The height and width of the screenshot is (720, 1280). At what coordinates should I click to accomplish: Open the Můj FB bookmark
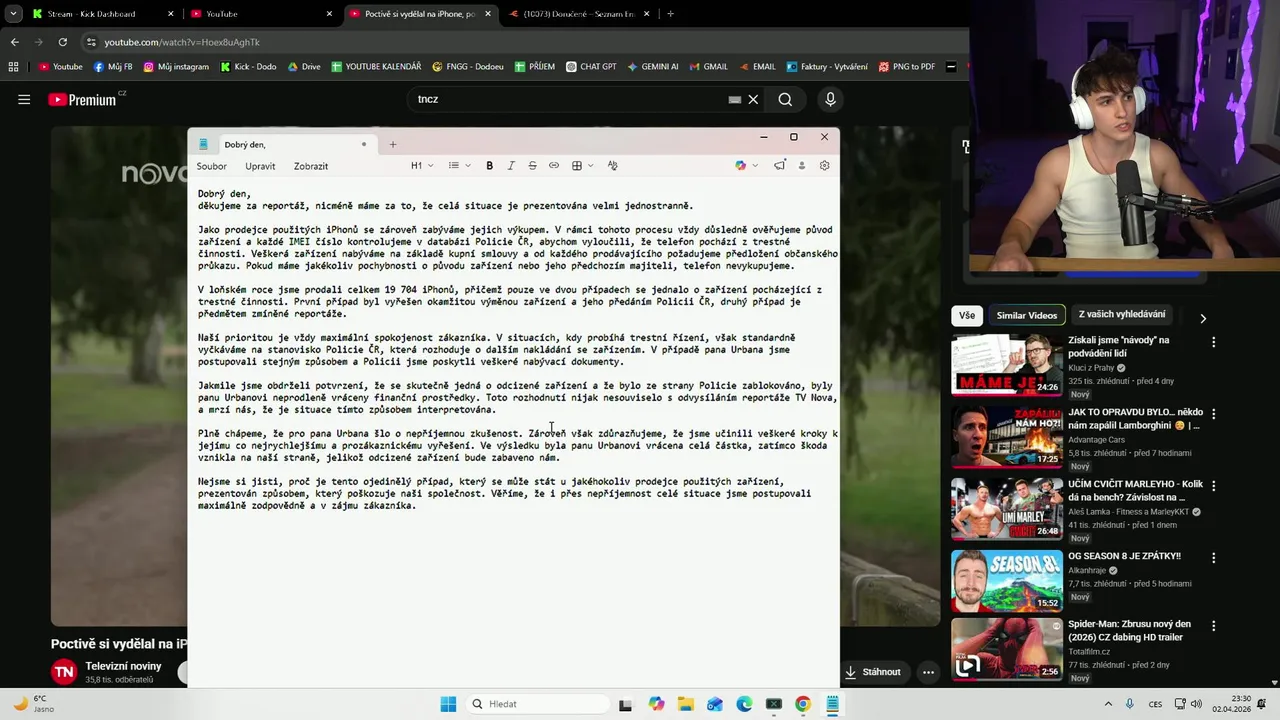(x=113, y=67)
